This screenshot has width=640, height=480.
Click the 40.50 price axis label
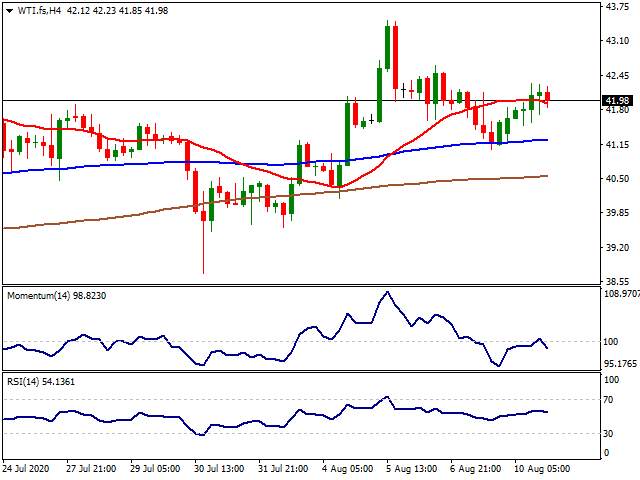(617, 179)
